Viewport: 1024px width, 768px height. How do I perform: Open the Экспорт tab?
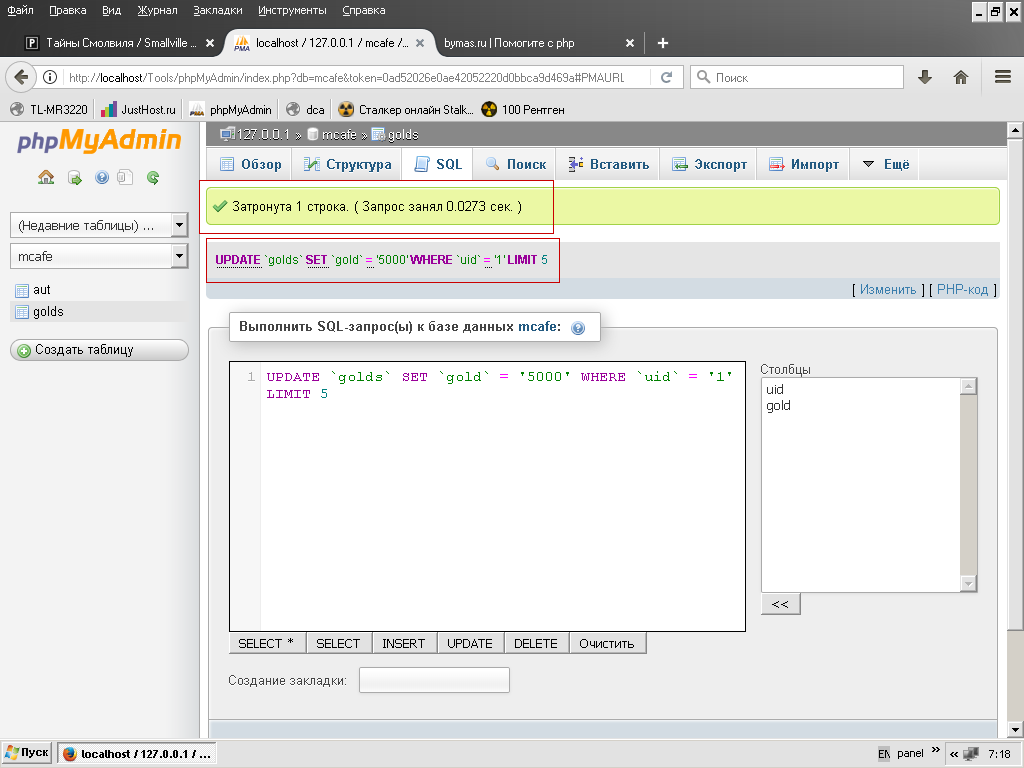(709, 165)
